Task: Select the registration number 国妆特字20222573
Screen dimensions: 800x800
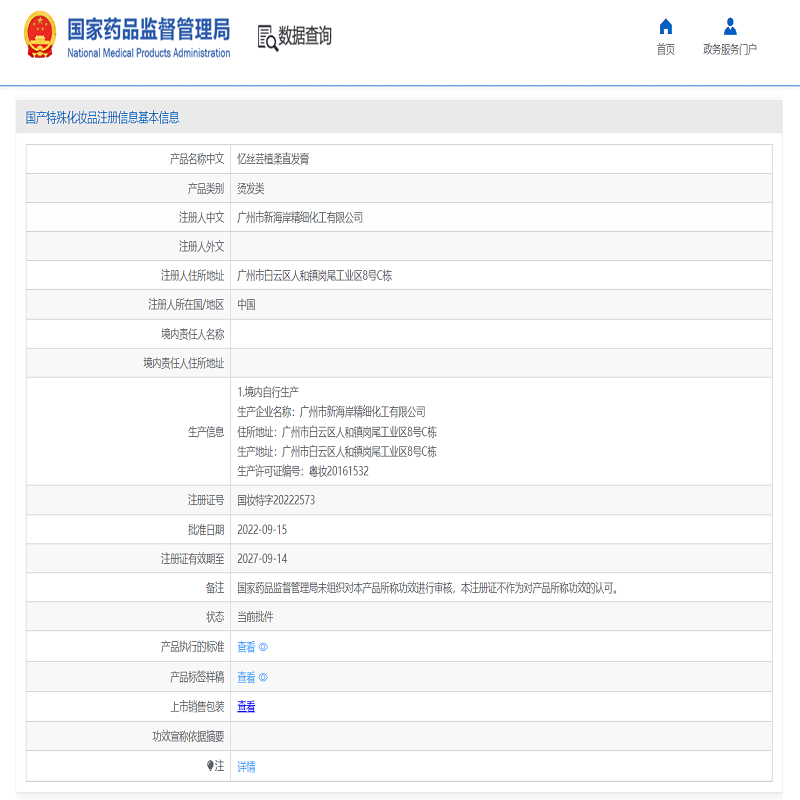Action: (278, 502)
